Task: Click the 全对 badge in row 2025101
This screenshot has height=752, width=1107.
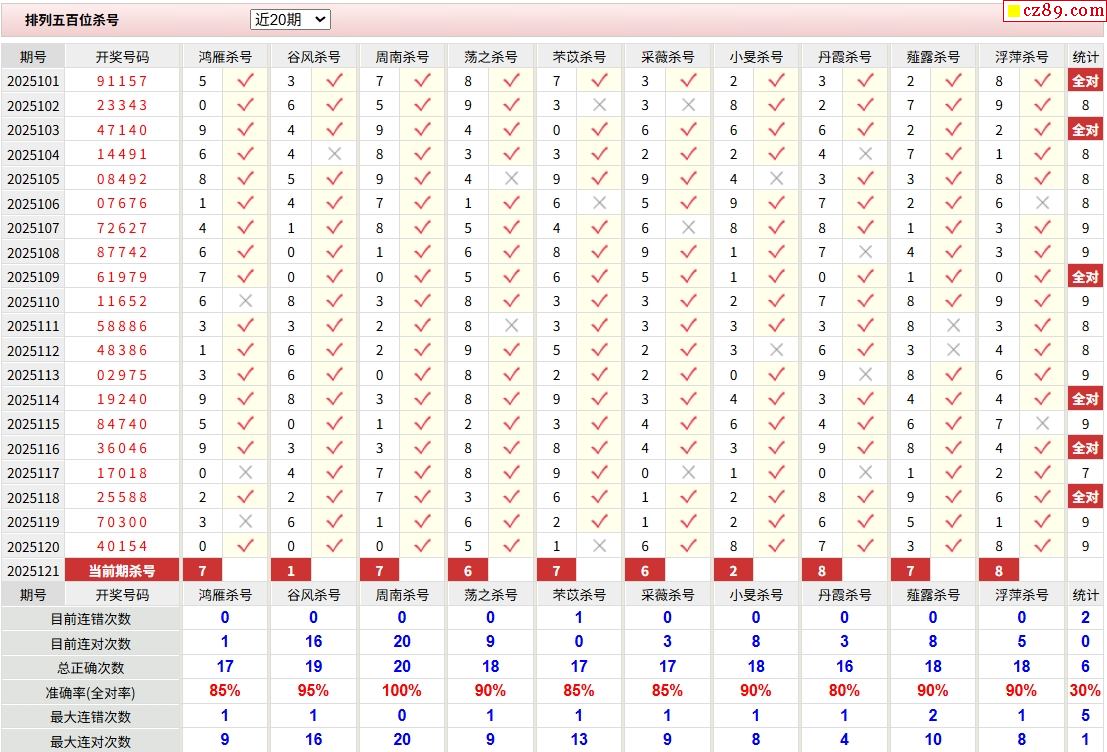Action: (1086, 80)
